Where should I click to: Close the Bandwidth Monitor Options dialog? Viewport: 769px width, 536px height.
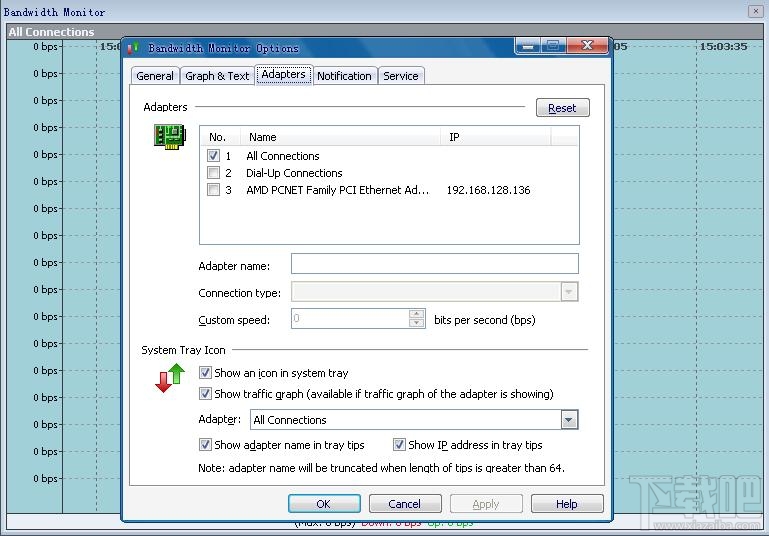coord(587,46)
